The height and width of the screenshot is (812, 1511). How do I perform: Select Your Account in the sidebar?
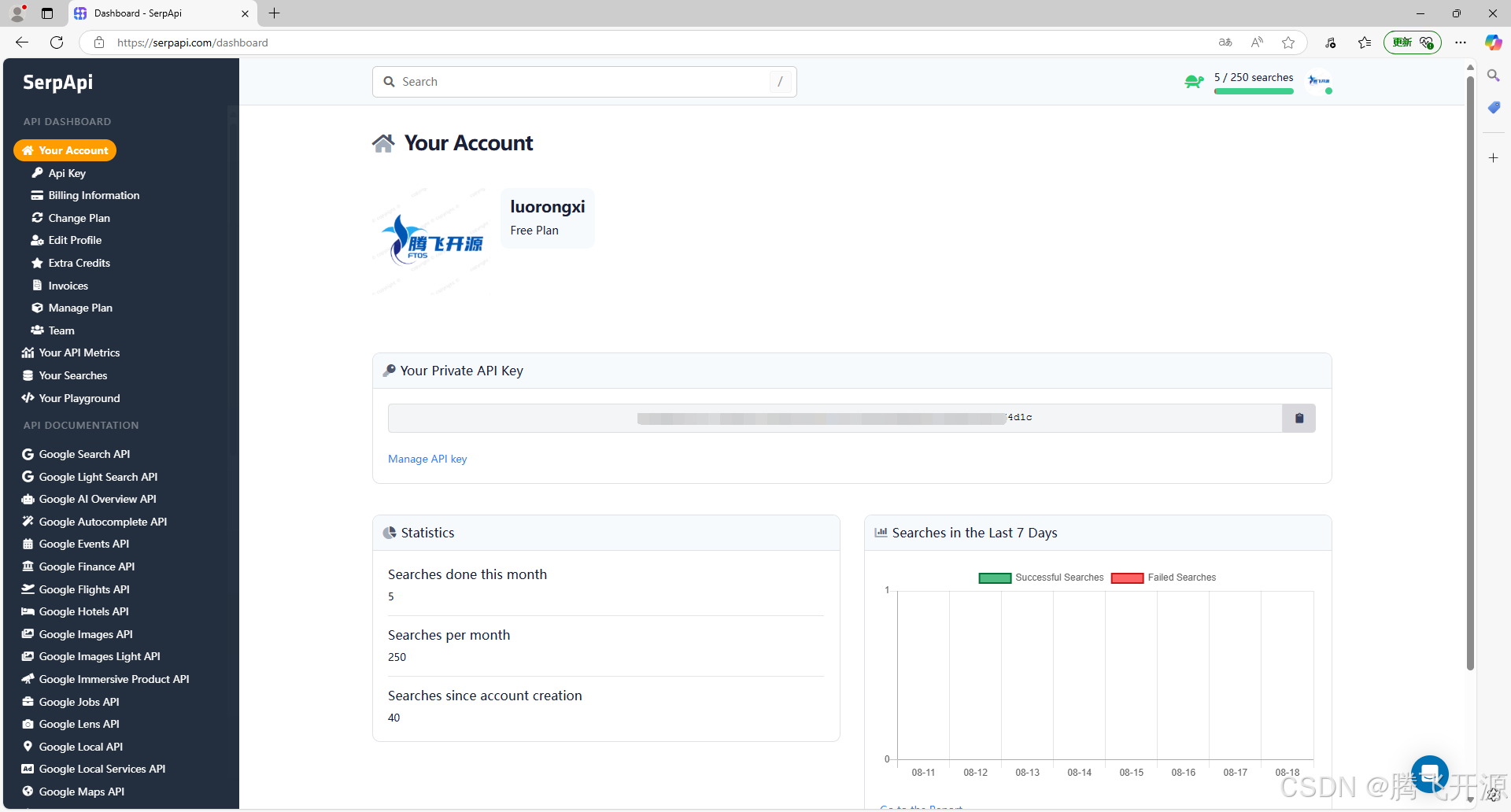[65, 150]
